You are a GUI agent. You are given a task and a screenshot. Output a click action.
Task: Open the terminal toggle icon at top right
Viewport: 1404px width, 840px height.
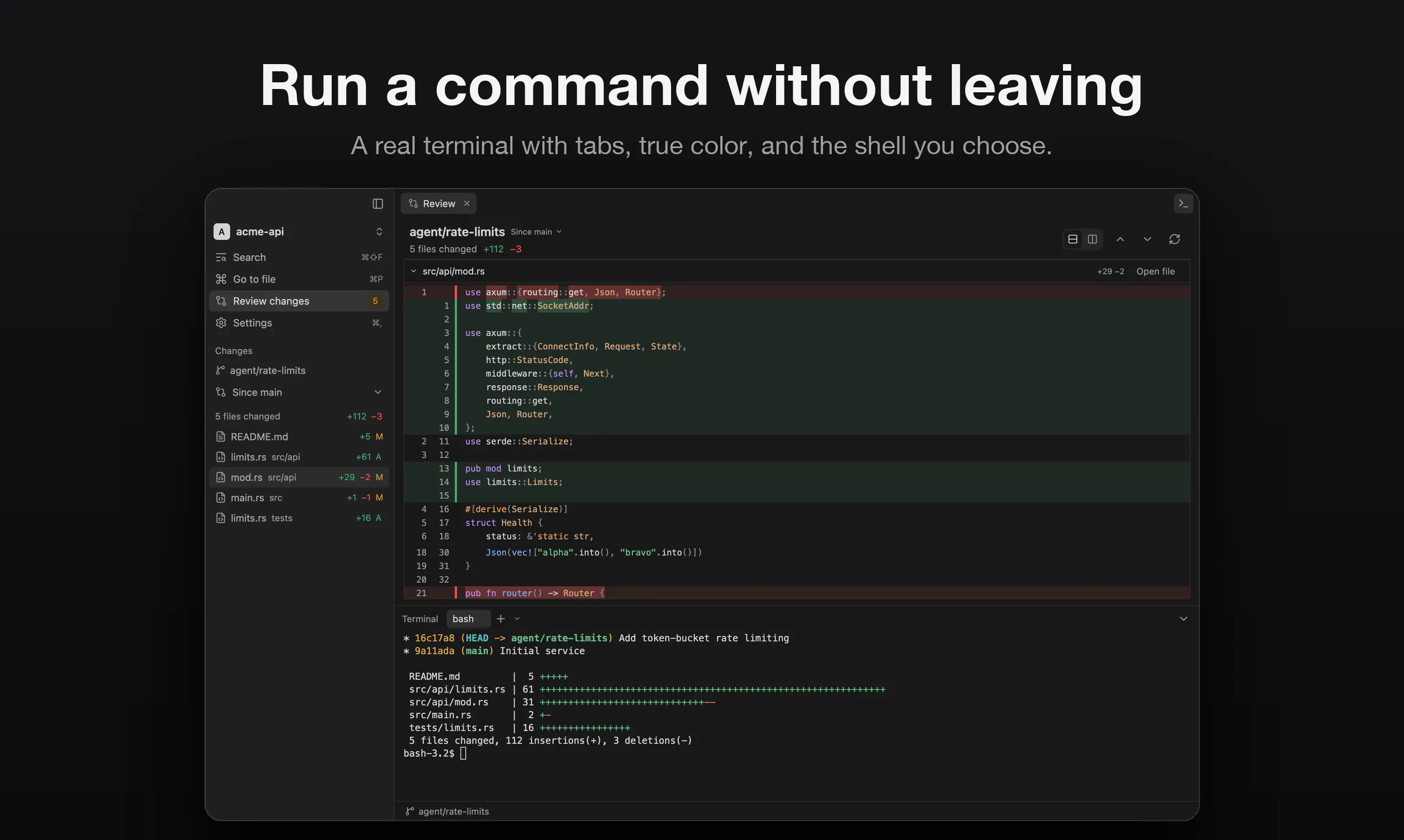[x=1183, y=204]
